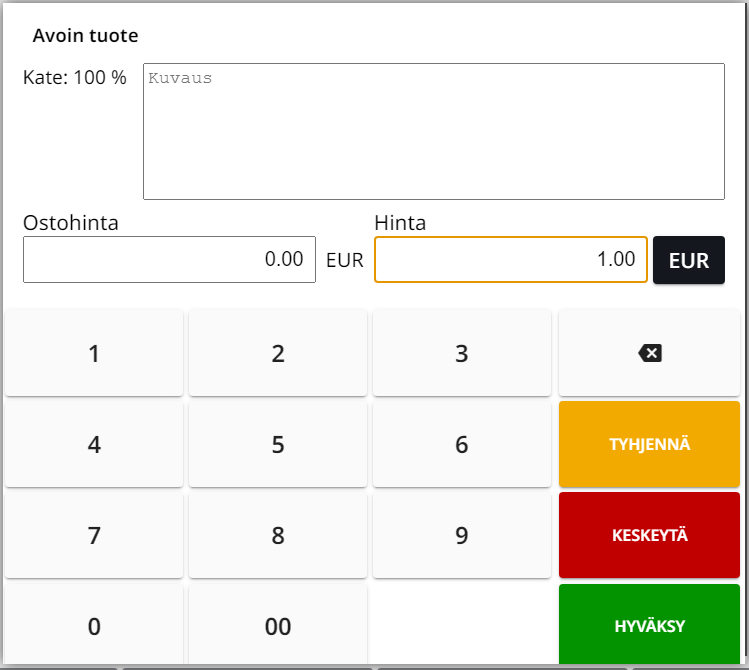Toggle the dark EUR currency button
Viewport: 749px width, 670px height.
point(688,261)
